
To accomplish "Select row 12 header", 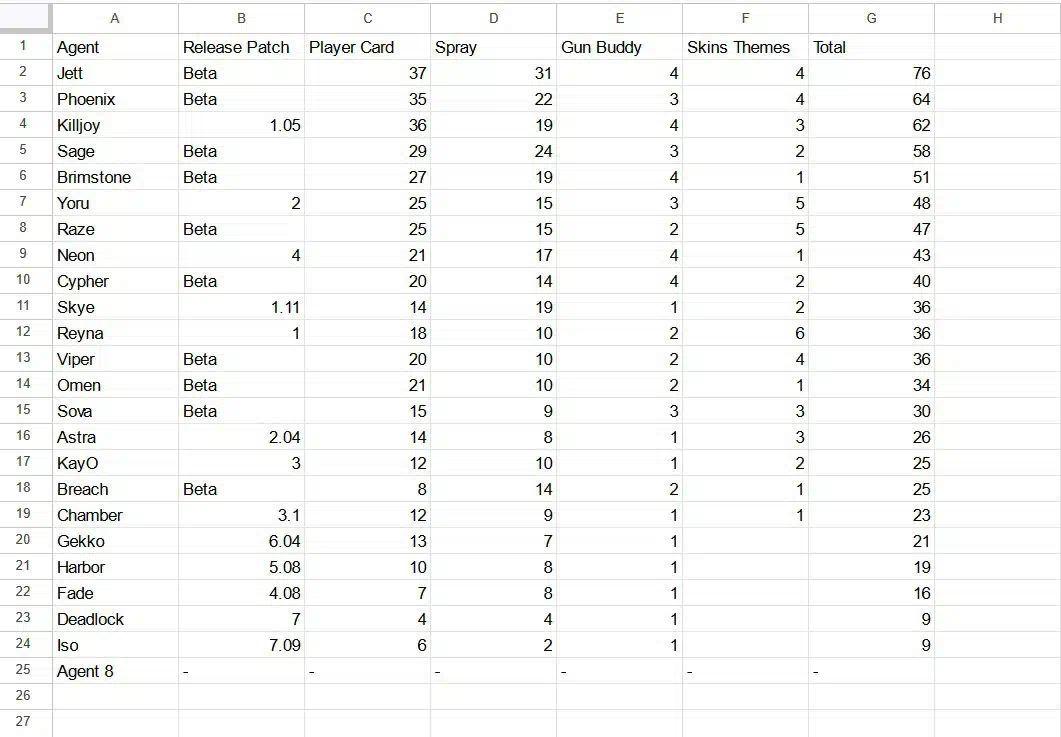I will (x=26, y=333).
